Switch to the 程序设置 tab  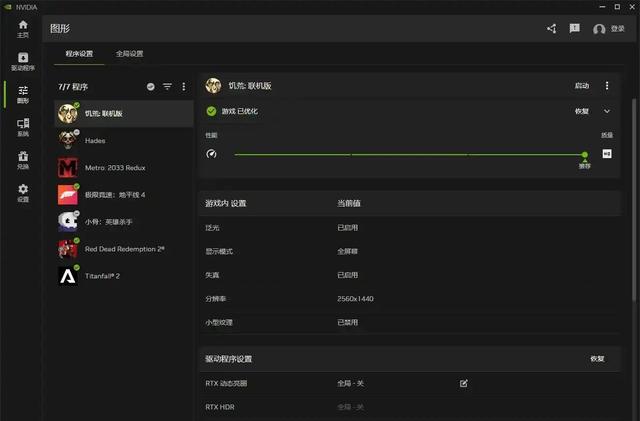coord(79,53)
